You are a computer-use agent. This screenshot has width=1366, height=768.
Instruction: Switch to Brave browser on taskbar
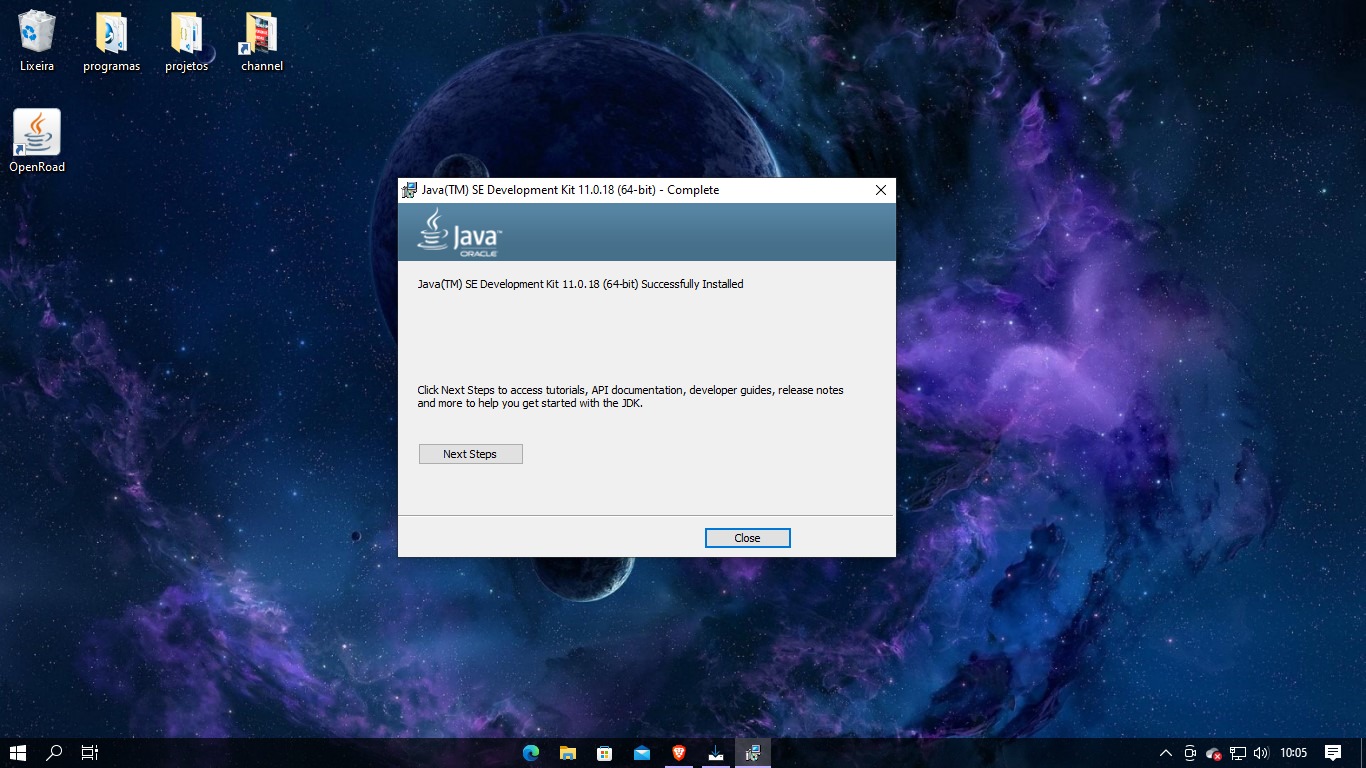pos(679,753)
